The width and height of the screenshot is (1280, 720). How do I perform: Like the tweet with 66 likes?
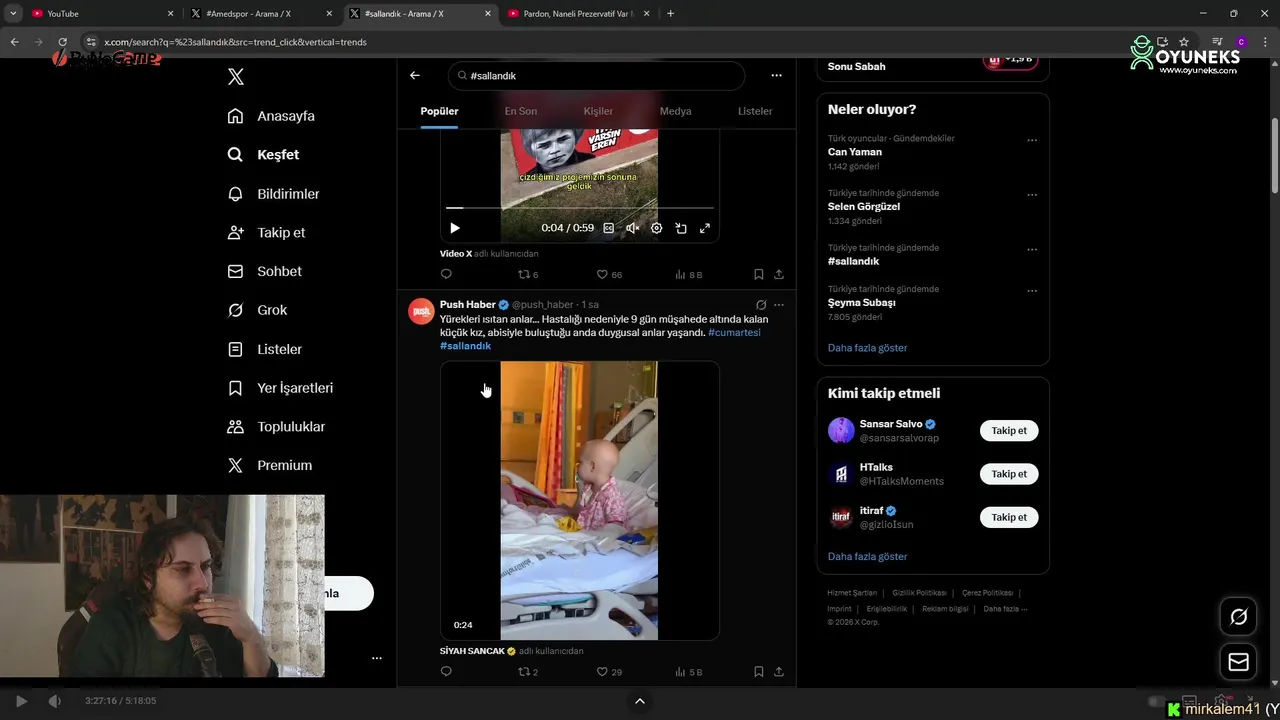(609, 274)
